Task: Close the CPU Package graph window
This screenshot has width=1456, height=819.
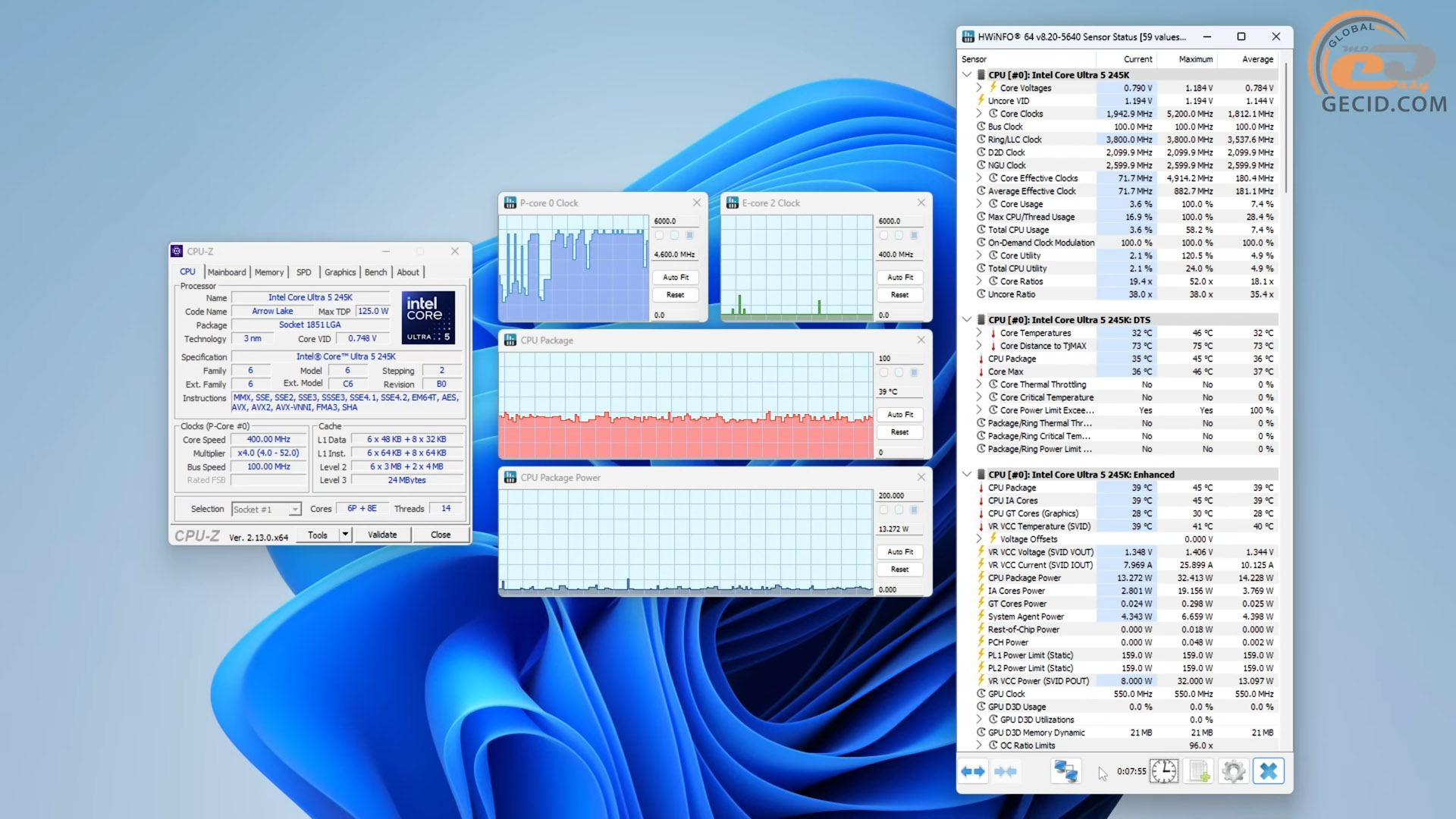Action: [921, 340]
